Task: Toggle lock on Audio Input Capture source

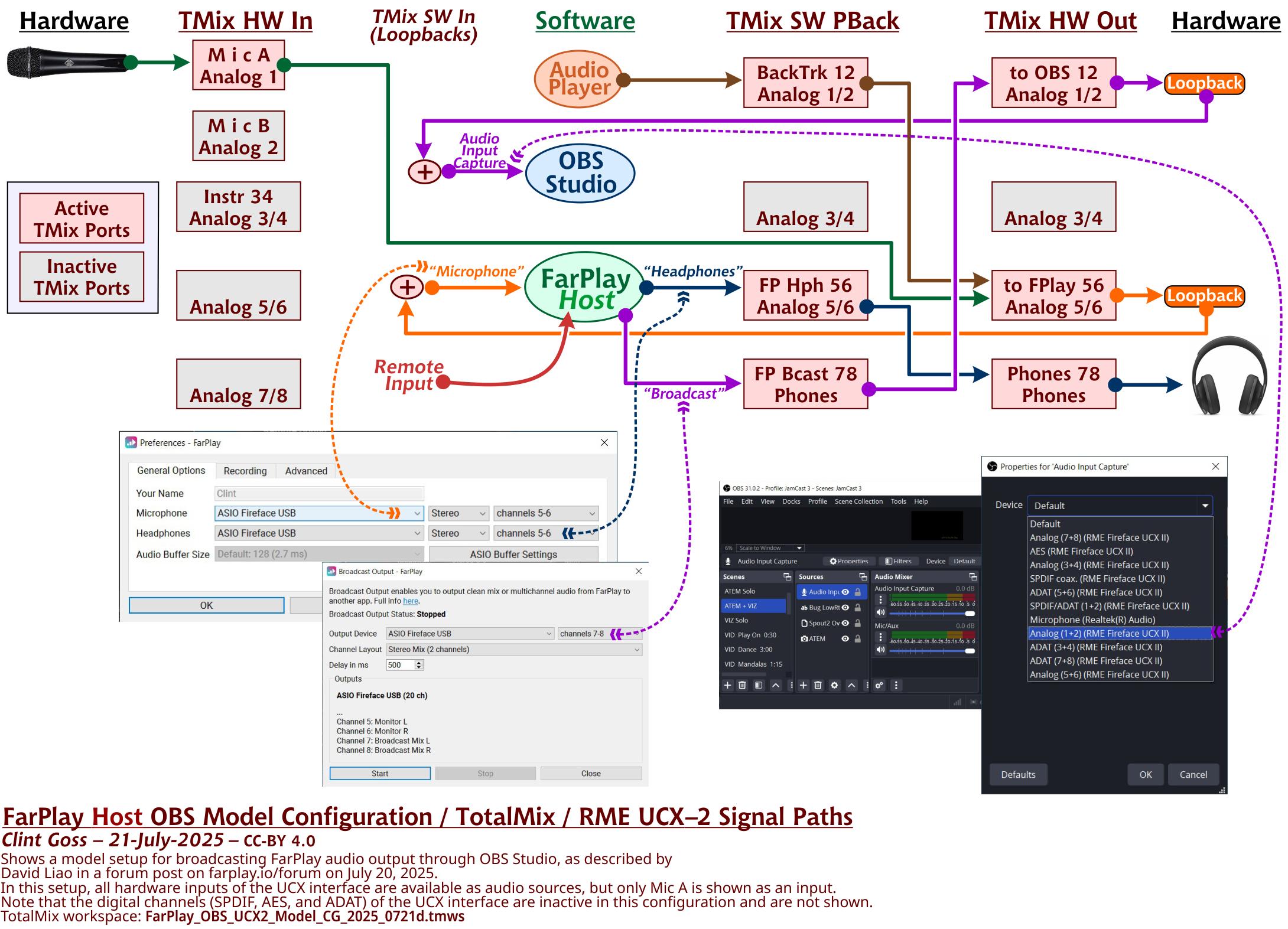Action: point(858,592)
